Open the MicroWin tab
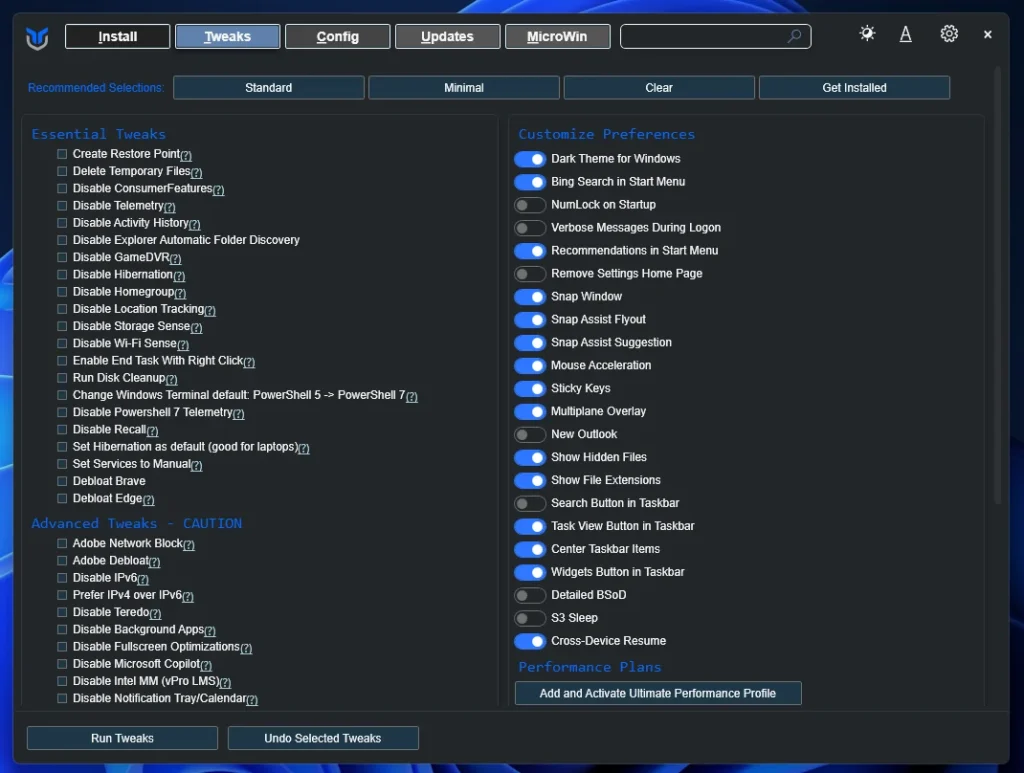The height and width of the screenshot is (773, 1024). click(557, 37)
